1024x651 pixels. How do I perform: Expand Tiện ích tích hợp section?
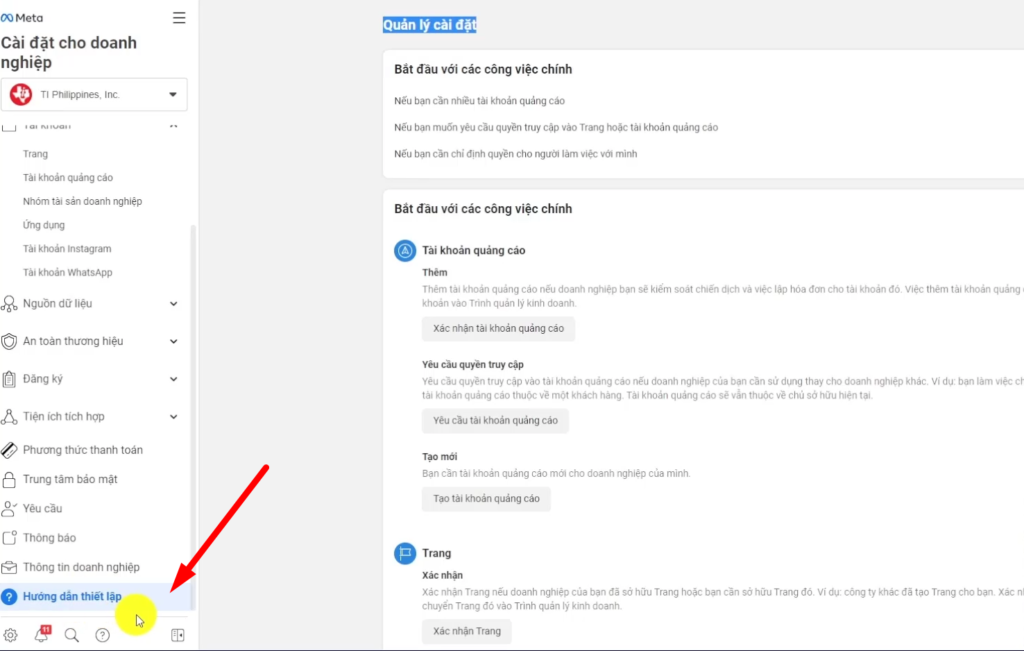pyautogui.click(x=89, y=417)
